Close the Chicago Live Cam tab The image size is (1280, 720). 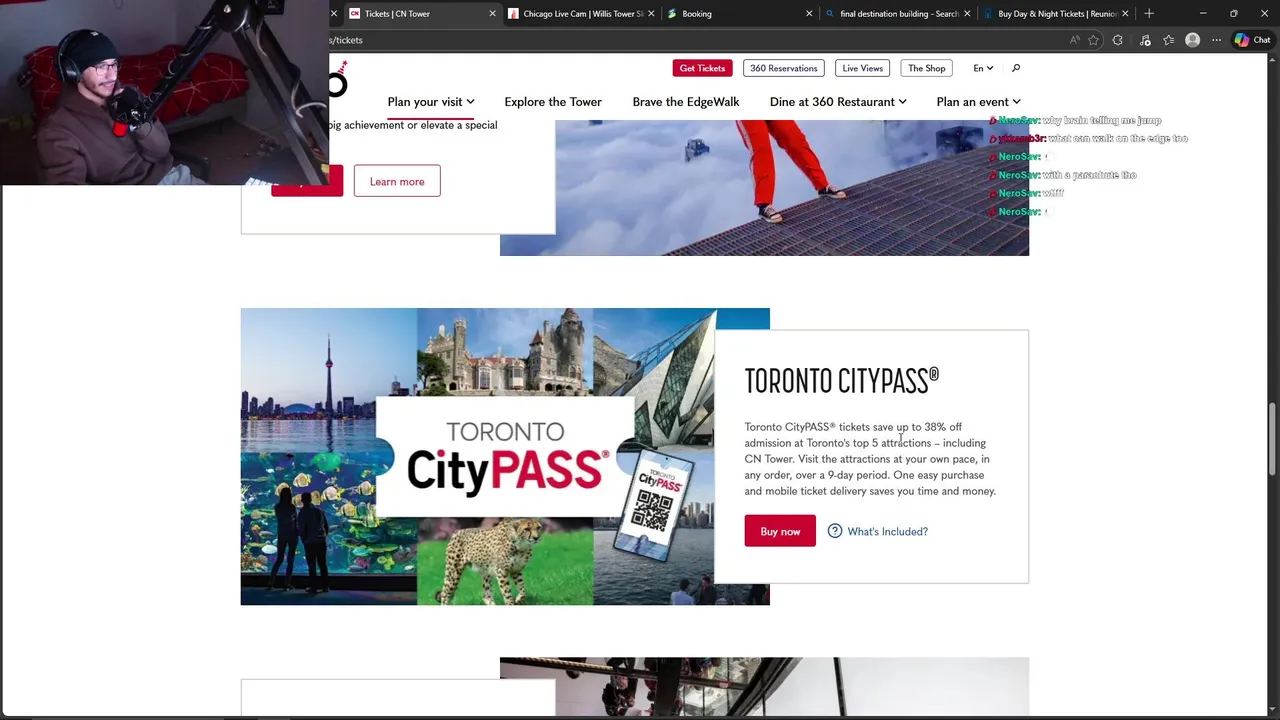coord(651,14)
